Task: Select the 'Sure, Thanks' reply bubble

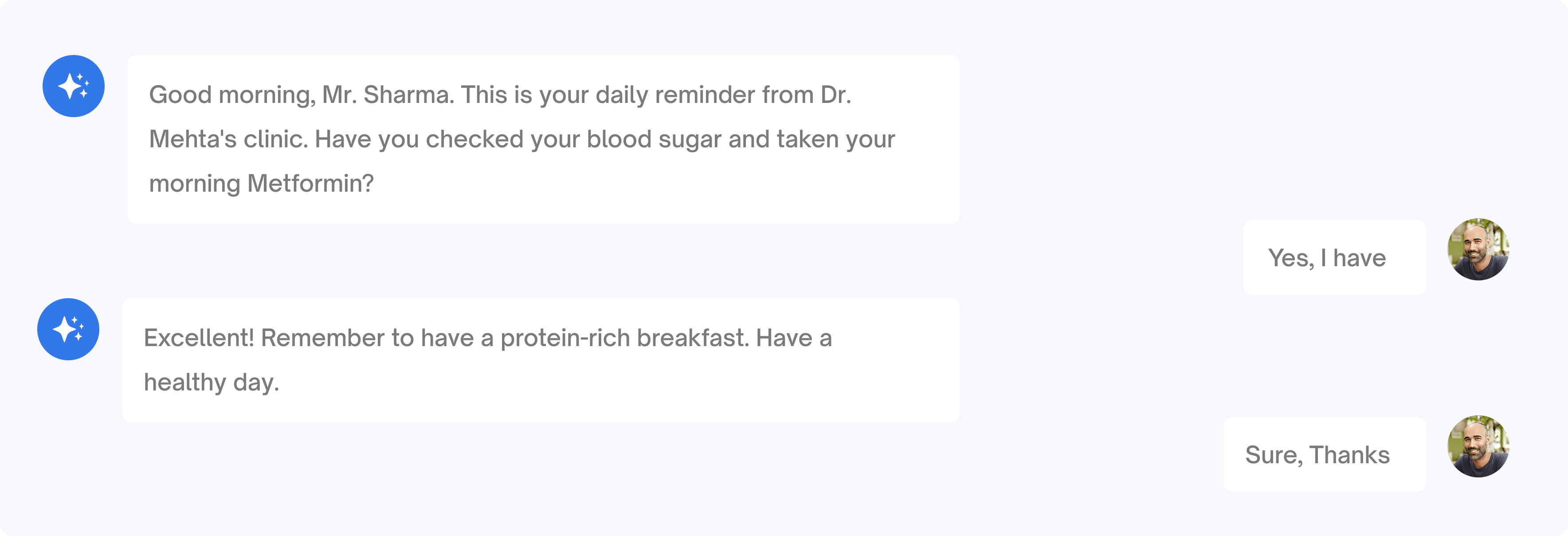Action: (1325, 454)
